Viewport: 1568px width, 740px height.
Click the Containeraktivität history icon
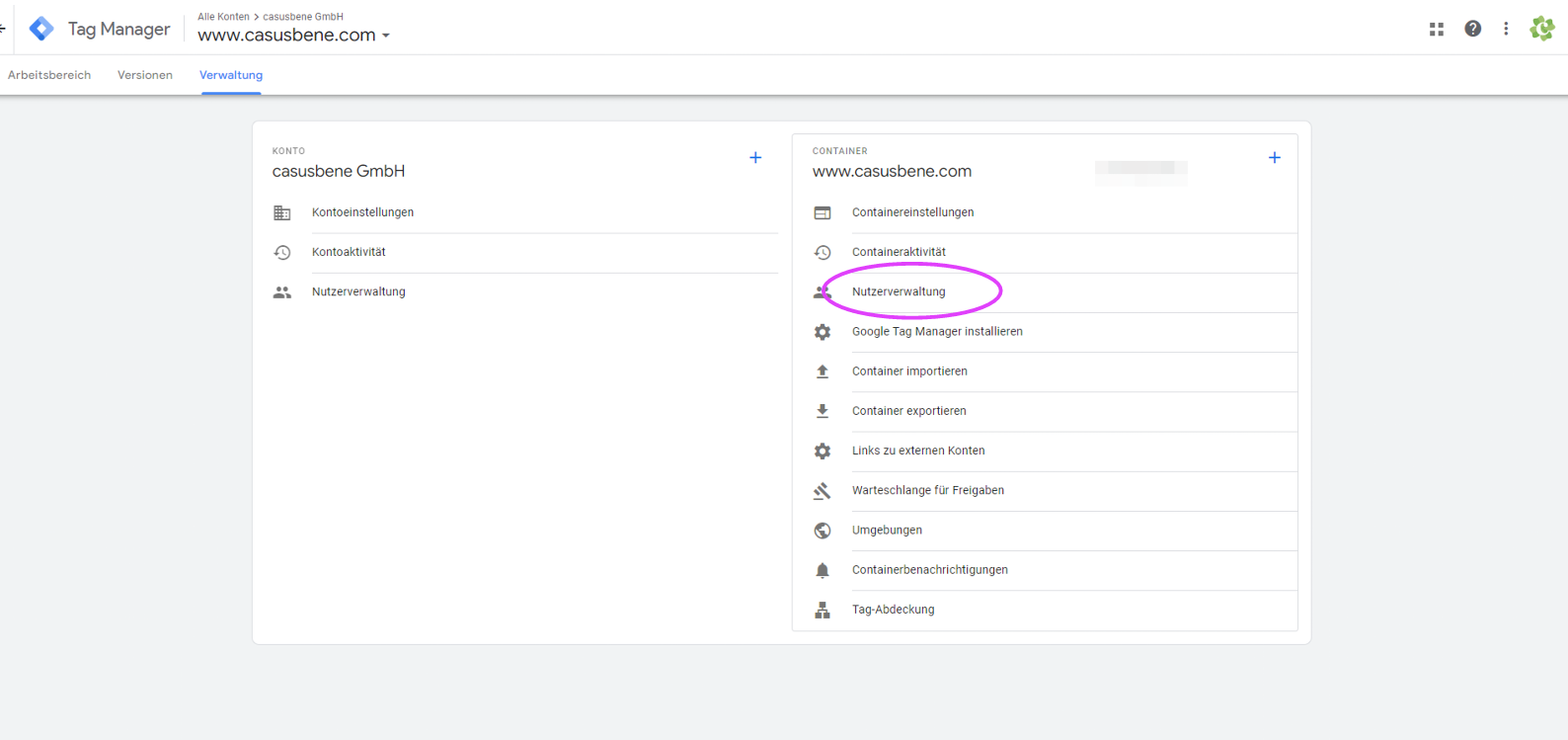[x=823, y=252]
